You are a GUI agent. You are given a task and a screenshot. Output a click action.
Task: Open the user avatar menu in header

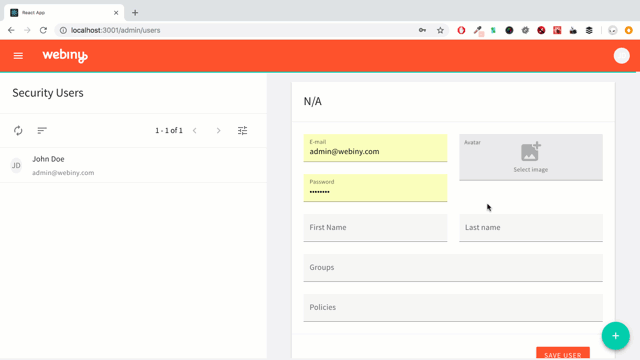[622, 56]
